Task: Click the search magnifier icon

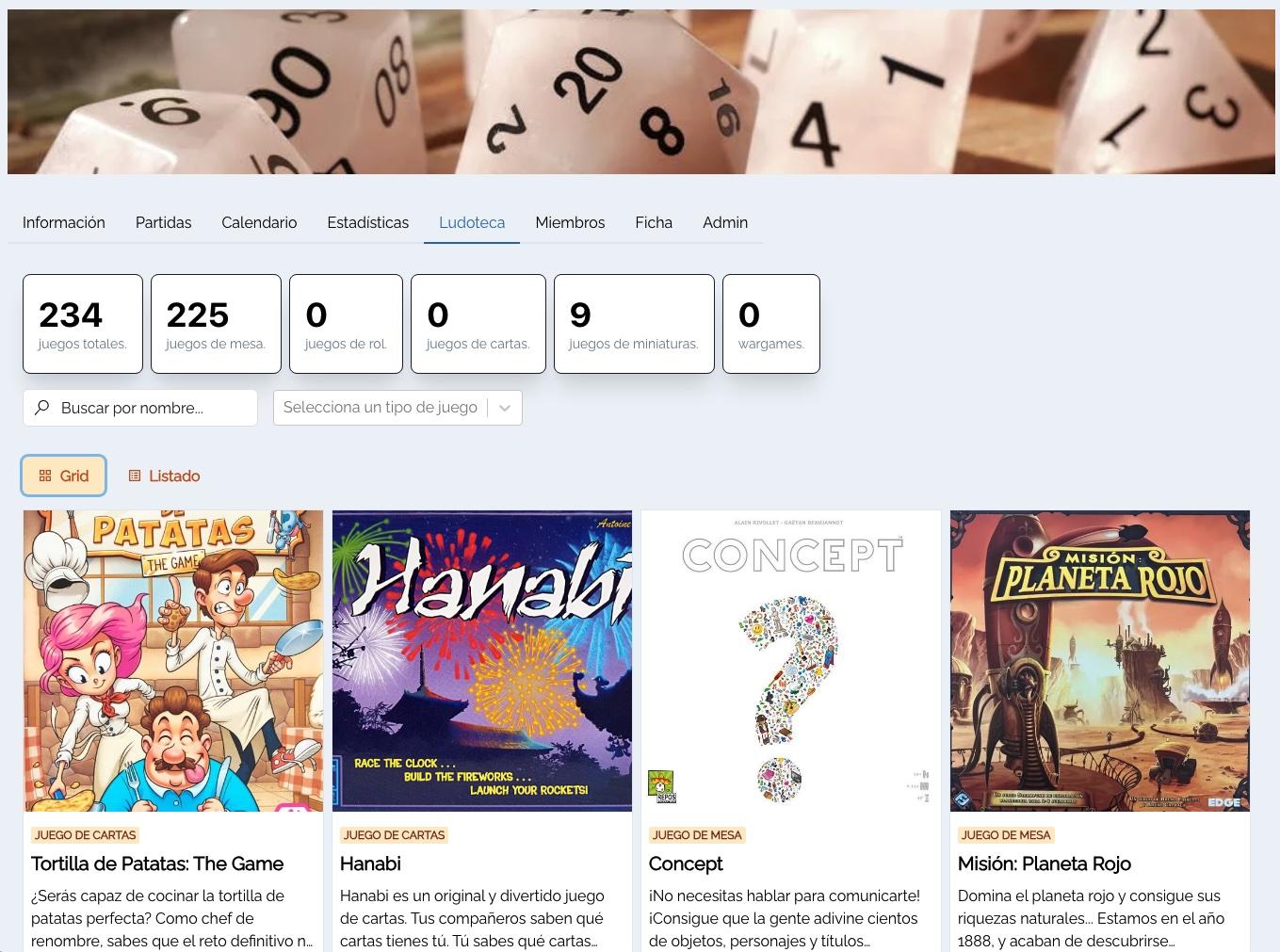Action: tap(41, 408)
